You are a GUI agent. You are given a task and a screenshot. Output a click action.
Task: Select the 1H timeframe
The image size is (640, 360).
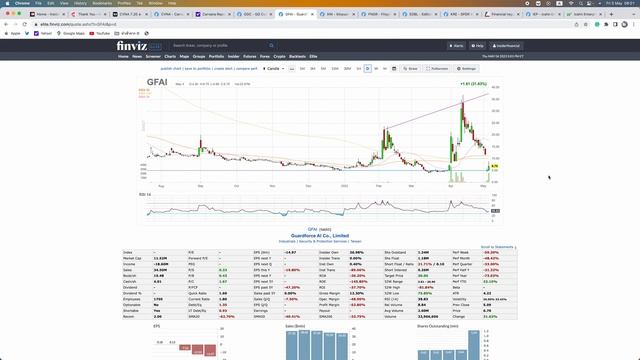click(359, 69)
